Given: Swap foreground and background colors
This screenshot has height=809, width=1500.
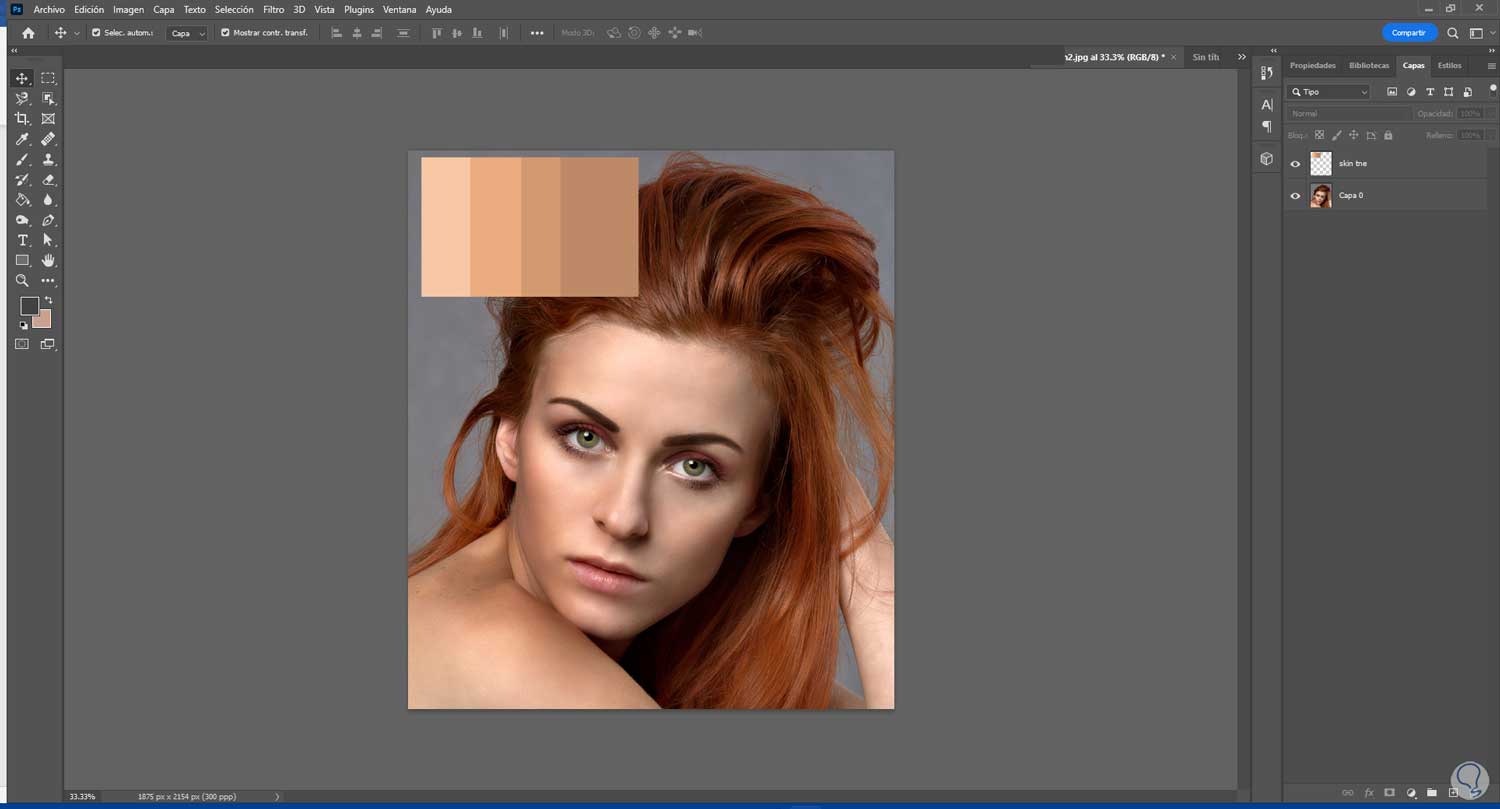Looking at the screenshot, I should point(48,300).
